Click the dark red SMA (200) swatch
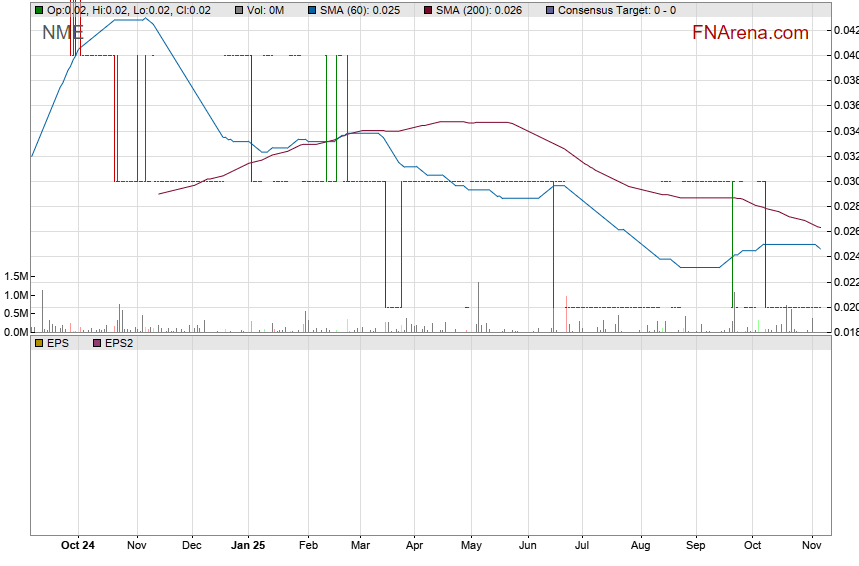Viewport: 859px width, 566px height. click(x=427, y=10)
